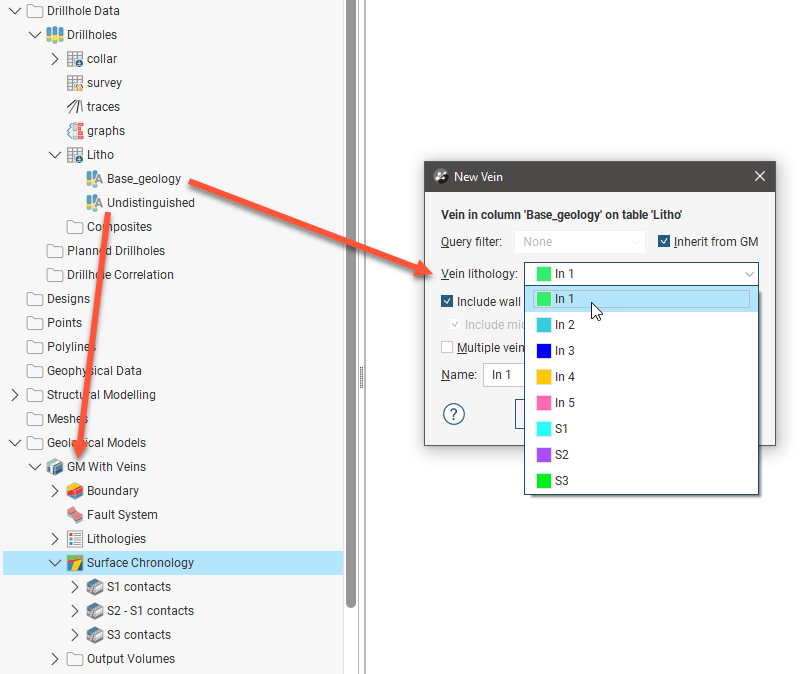Click the Boundary surface icon

click(75, 491)
